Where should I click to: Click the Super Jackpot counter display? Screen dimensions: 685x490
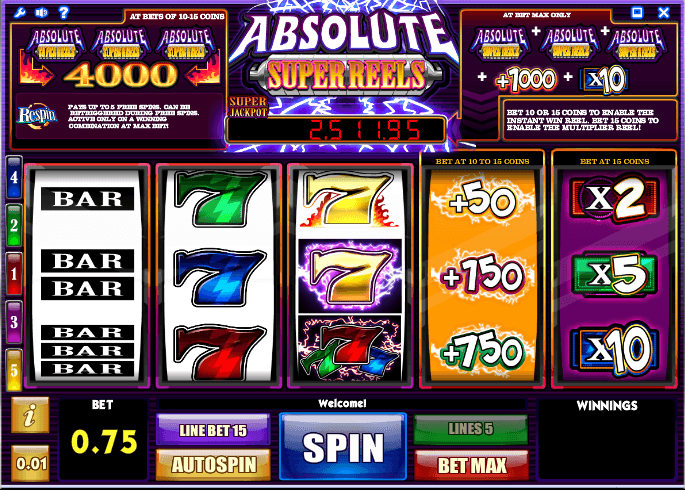click(x=336, y=130)
